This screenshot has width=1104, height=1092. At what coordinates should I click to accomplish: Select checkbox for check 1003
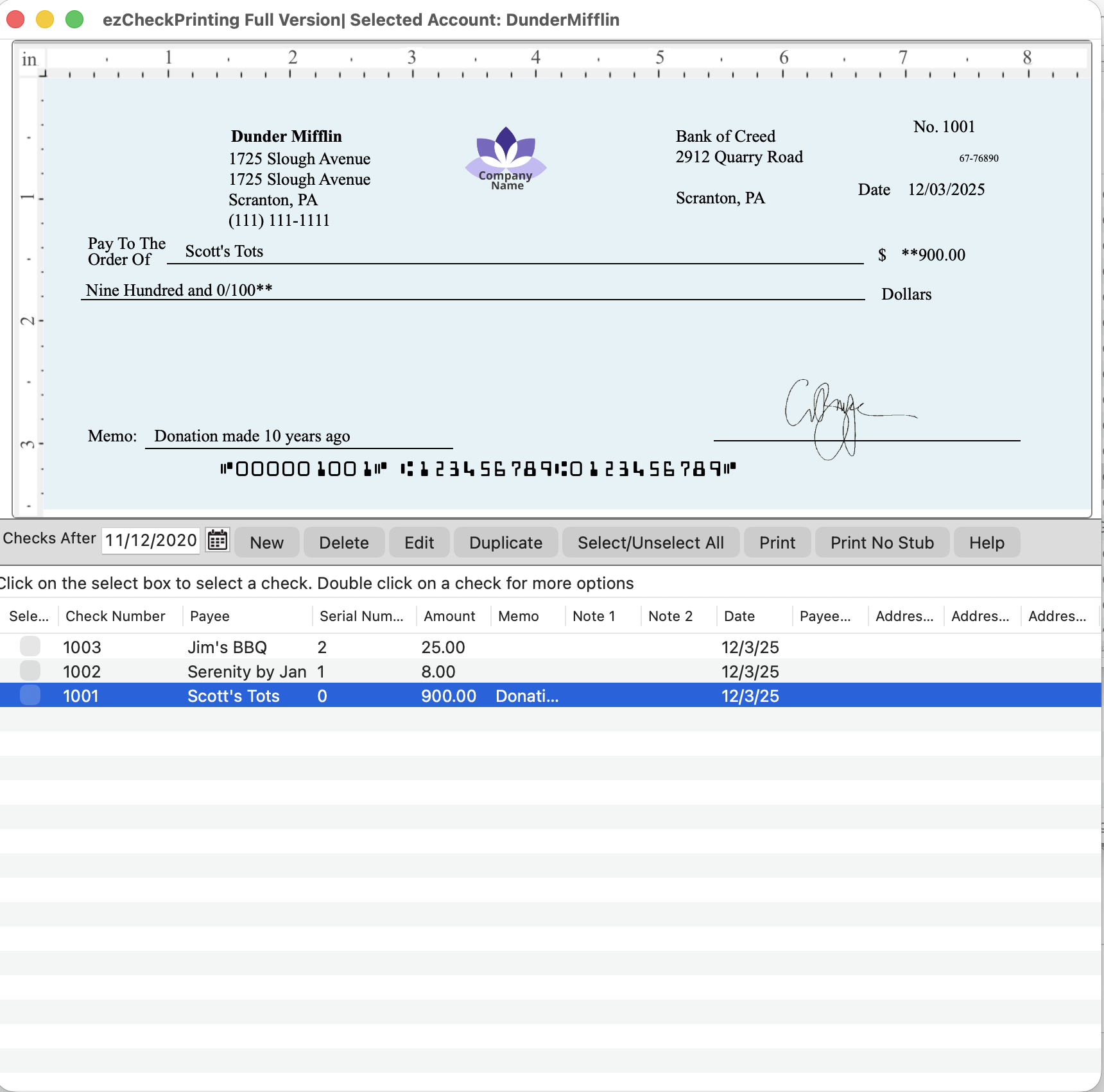coord(30,647)
